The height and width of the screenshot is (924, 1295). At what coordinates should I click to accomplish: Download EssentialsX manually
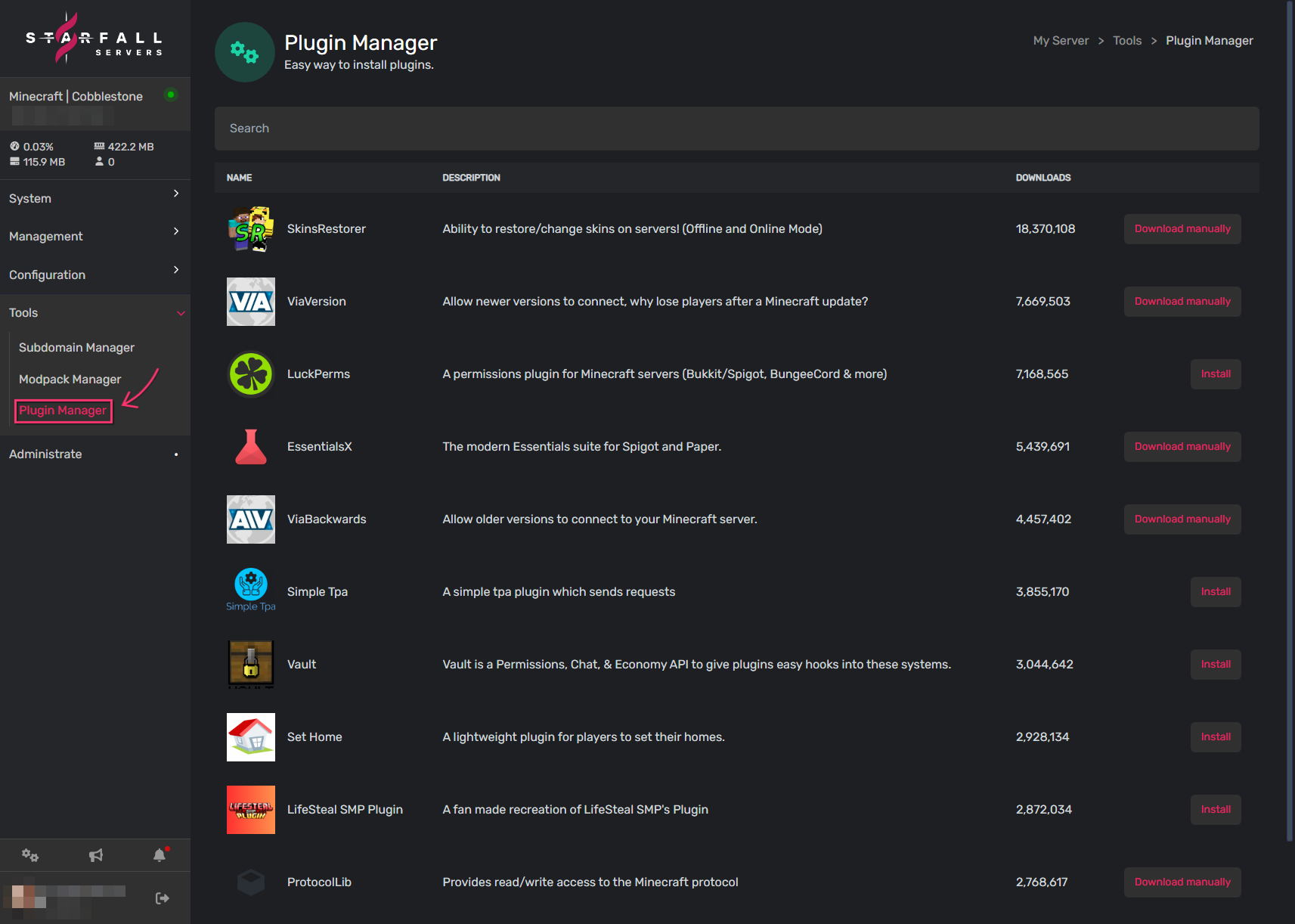[x=1182, y=447]
